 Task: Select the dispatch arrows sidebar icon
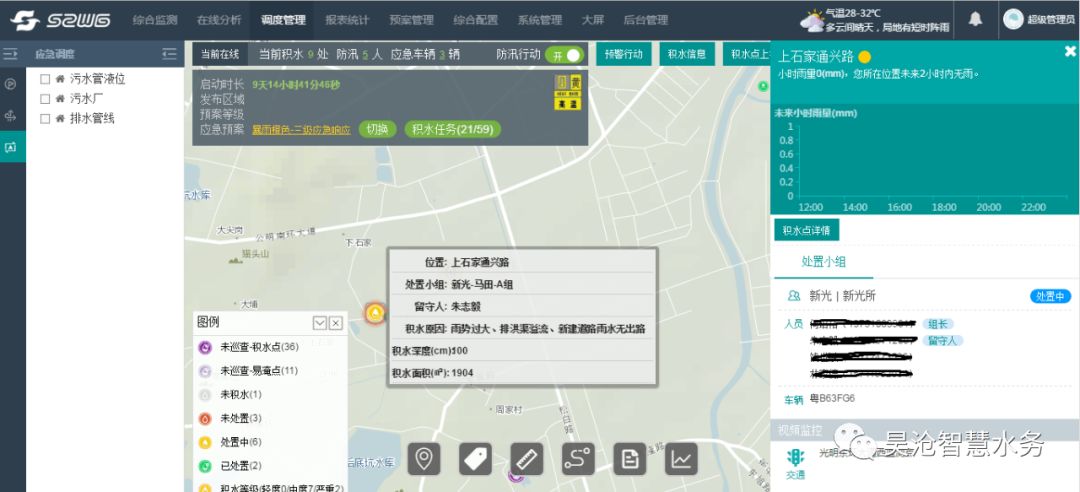[x=10, y=116]
